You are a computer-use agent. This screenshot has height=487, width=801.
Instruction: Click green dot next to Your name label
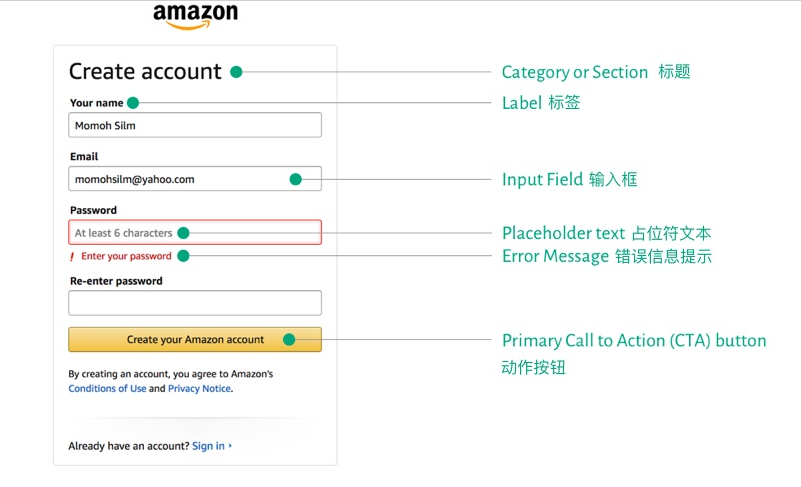click(133, 103)
